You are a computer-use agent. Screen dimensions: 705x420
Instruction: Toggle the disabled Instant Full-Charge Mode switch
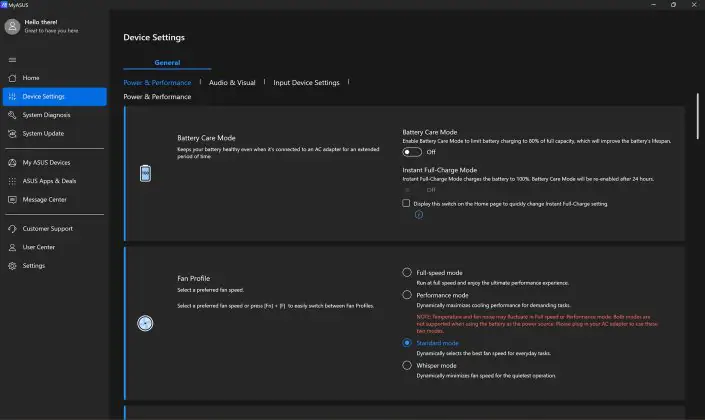click(412, 190)
